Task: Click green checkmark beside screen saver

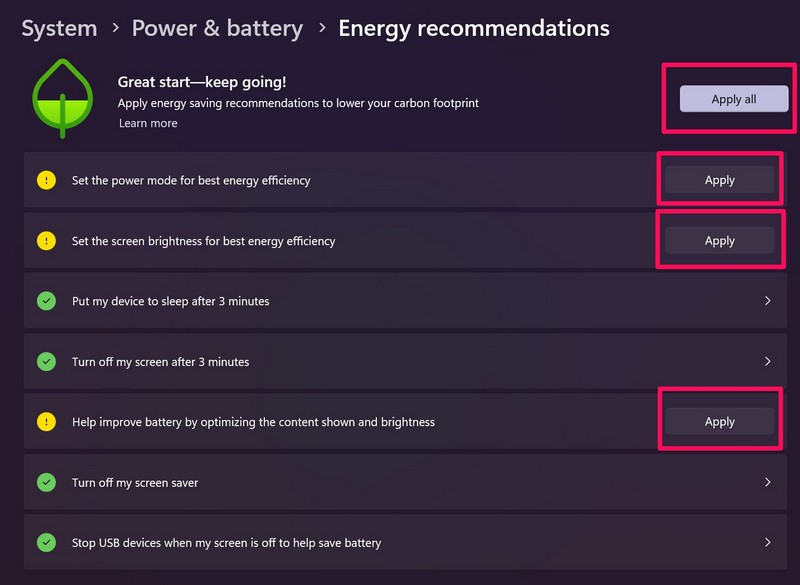Action: pyautogui.click(x=46, y=482)
